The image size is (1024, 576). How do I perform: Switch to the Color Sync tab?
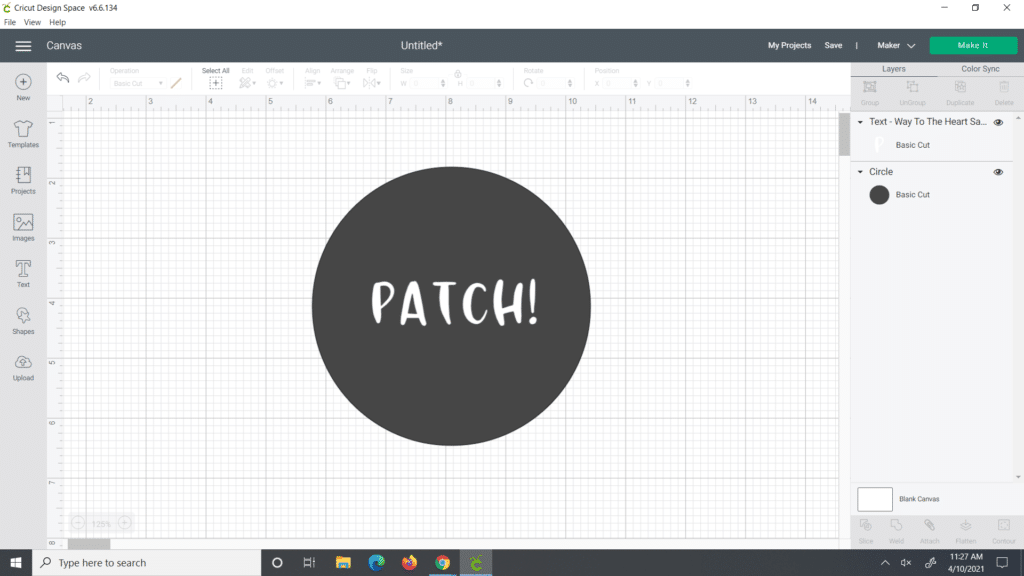tap(980, 69)
